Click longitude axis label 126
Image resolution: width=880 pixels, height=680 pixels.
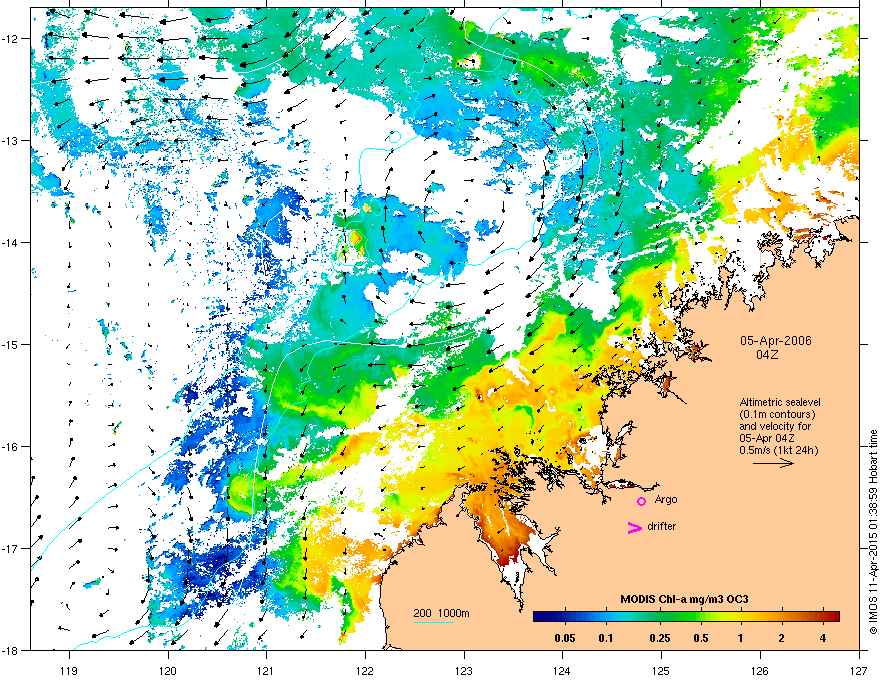[x=760, y=671]
